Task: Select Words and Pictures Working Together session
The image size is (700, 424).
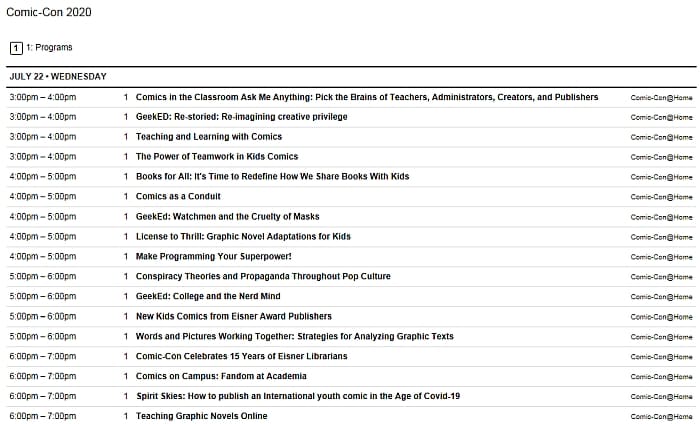Action: (295, 336)
